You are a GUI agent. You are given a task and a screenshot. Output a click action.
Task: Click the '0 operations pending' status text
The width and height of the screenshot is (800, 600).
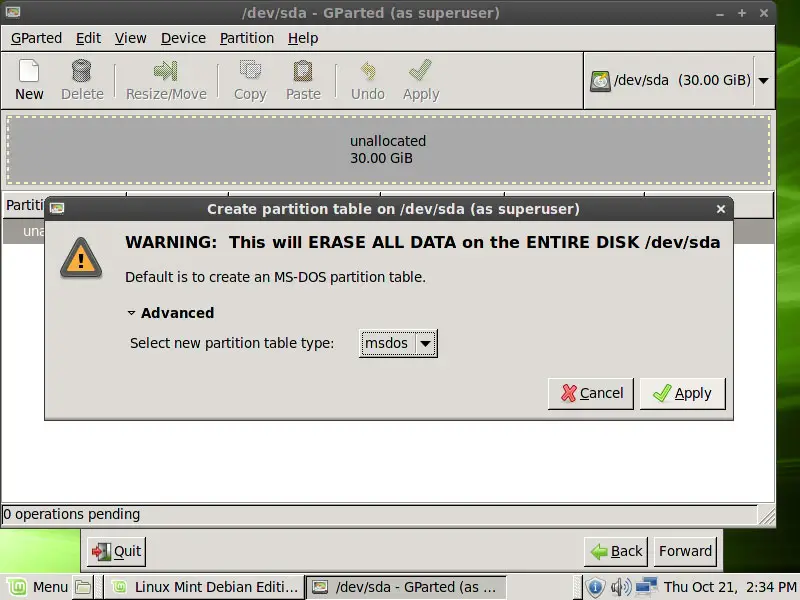click(x=71, y=514)
